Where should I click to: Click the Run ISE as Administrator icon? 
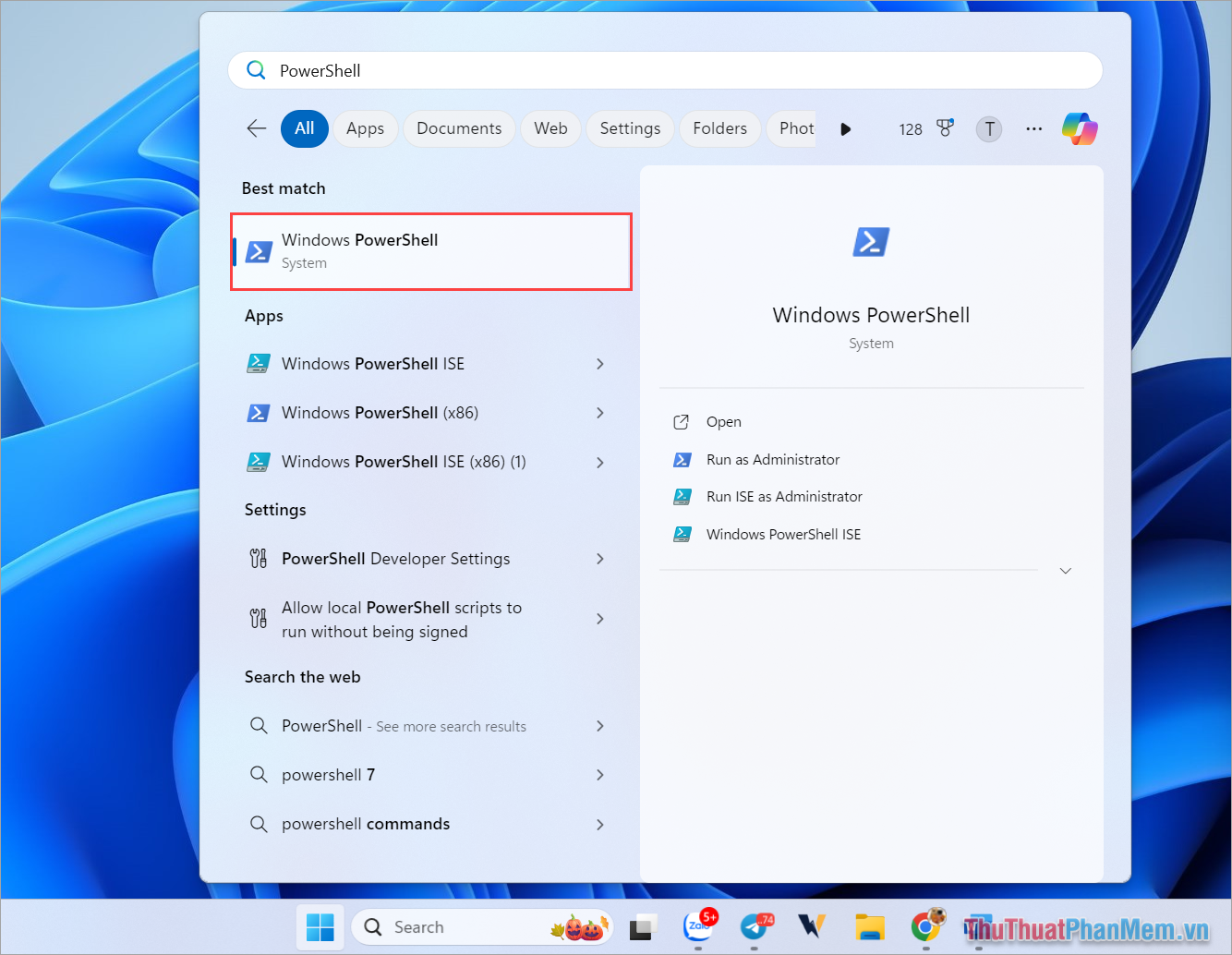click(682, 497)
